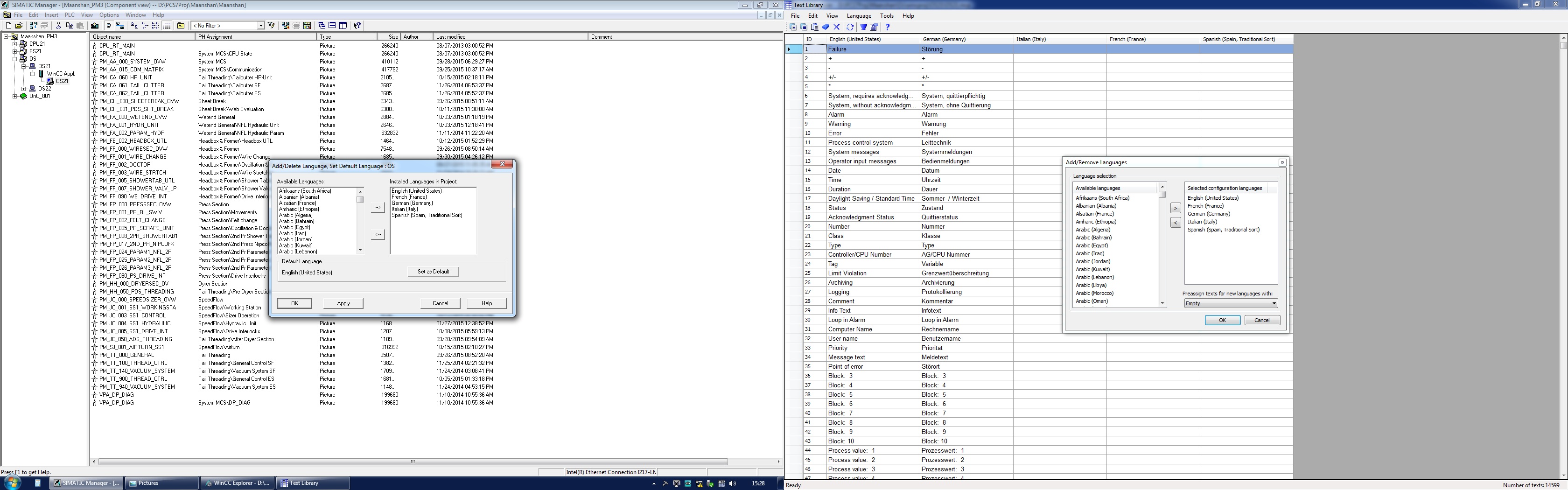1568x490 pixels.
Task: Select Italian (Italy) in Selected configuration languages
Action: [x=1202, y=222]
